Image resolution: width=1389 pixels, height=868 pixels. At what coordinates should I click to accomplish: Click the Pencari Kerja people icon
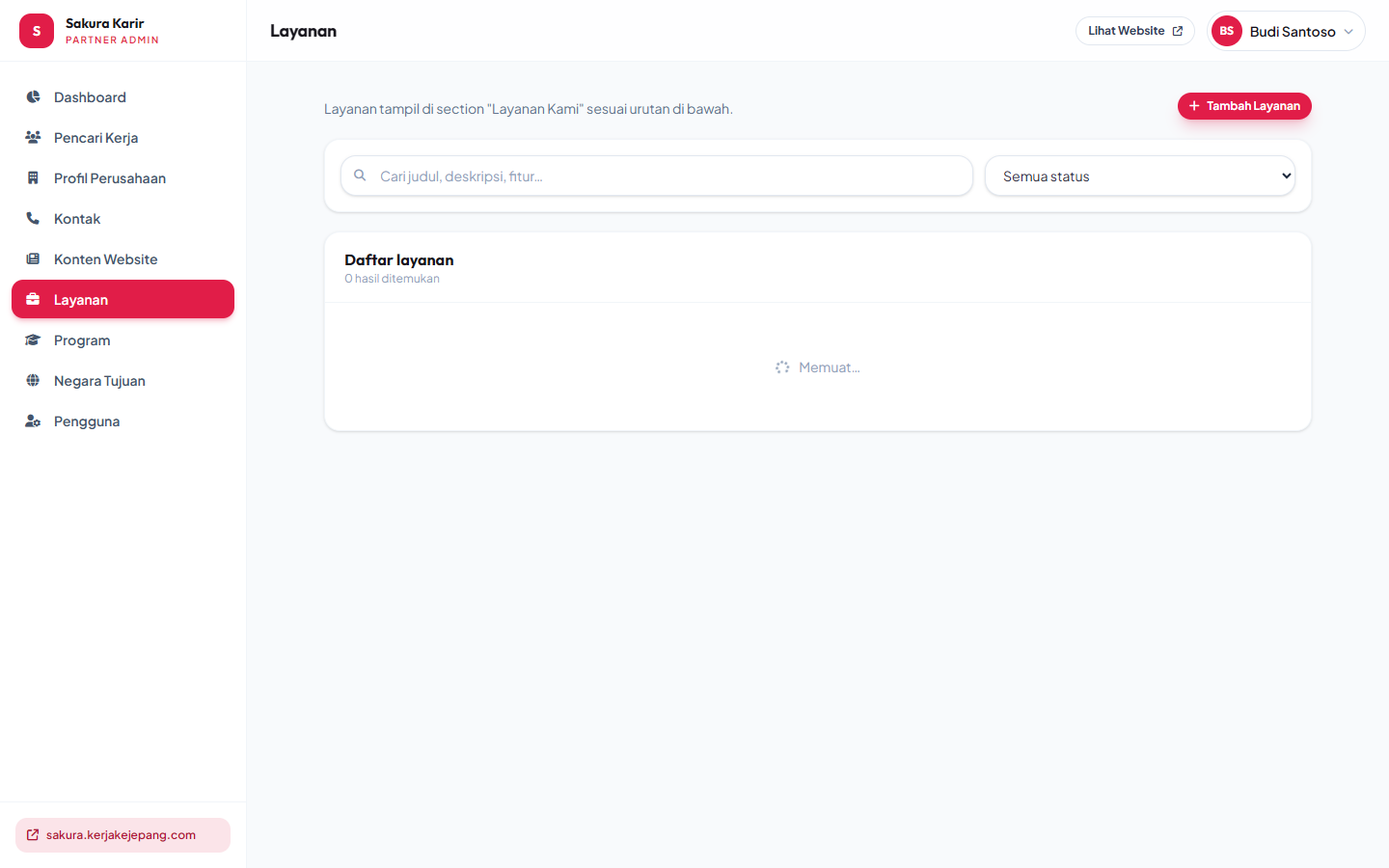(x=33, y=138)
